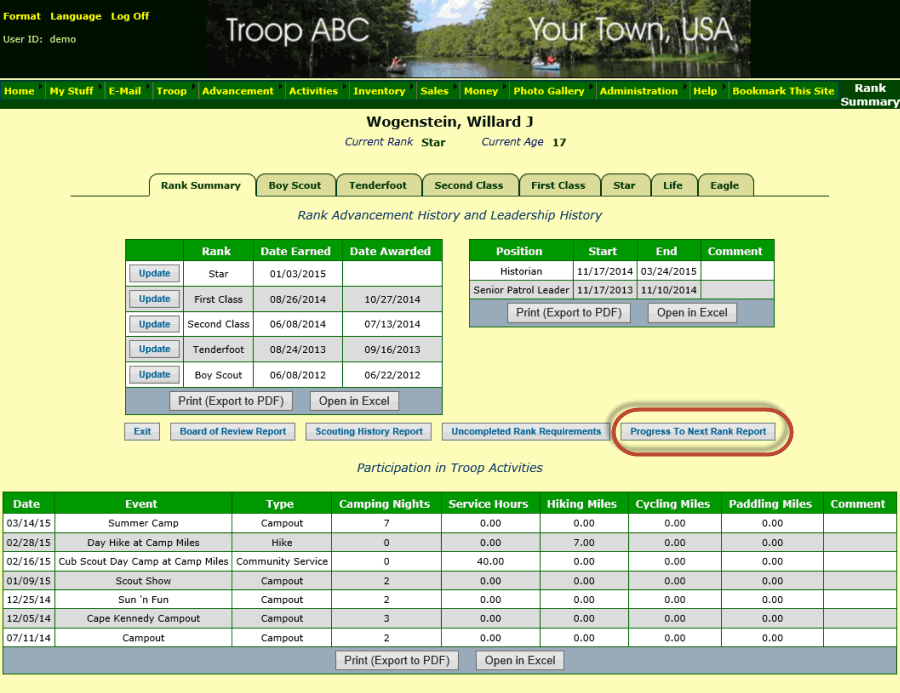Click Update for the Star rank

[x=154, y=273]
